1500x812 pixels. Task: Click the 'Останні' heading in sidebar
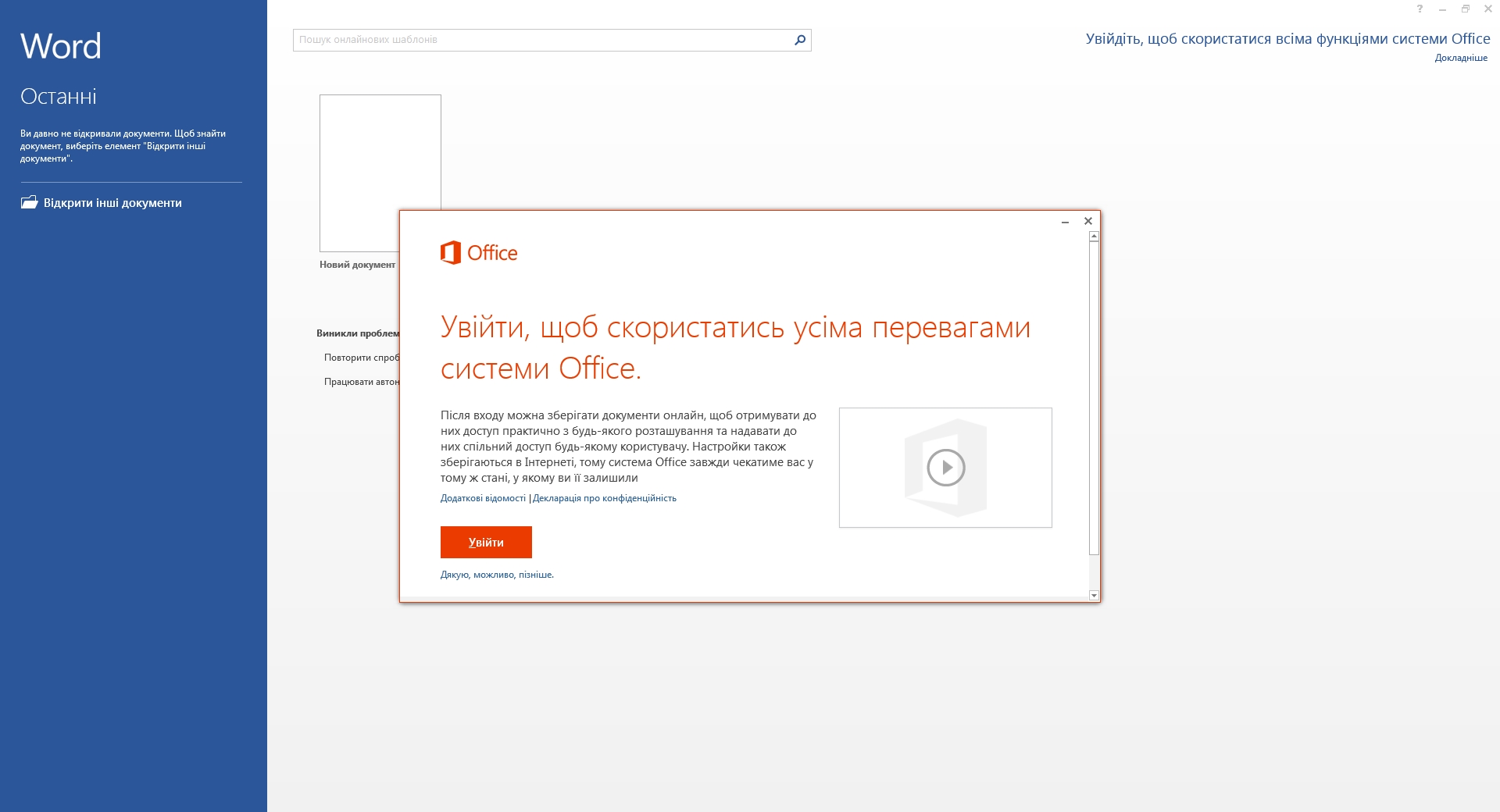(x=59, y=97)
